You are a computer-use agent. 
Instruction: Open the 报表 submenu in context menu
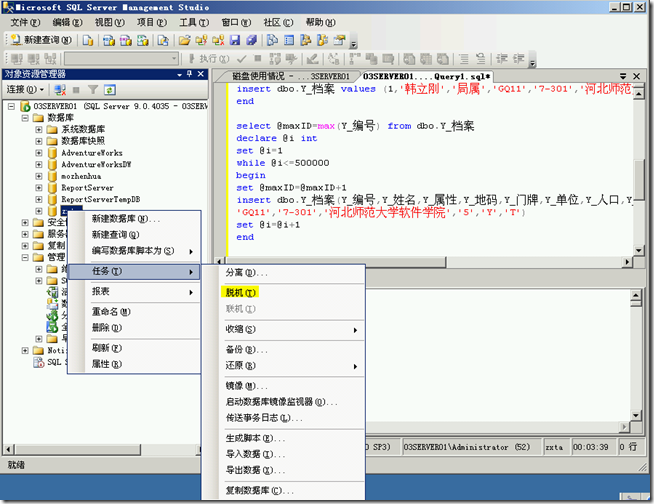[134, 291]
